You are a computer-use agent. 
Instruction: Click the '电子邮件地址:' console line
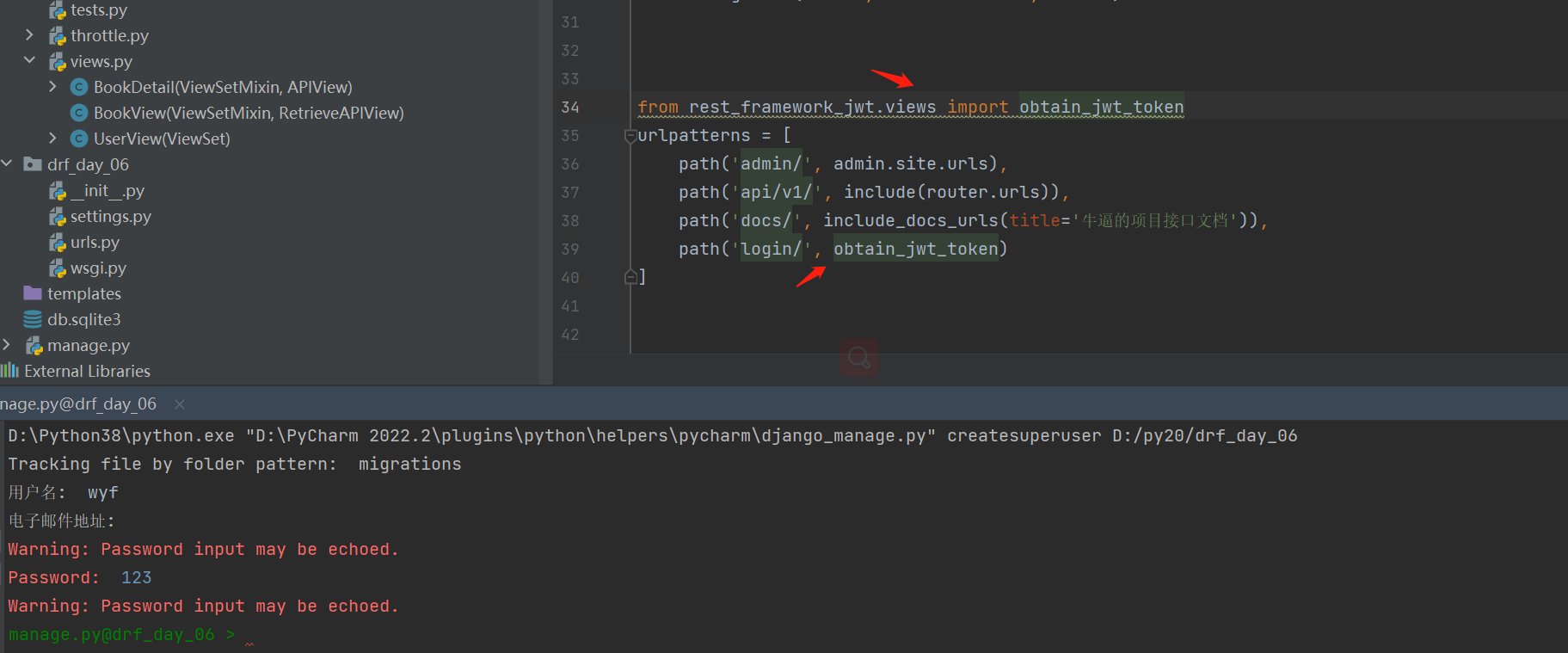click(61, 521)
